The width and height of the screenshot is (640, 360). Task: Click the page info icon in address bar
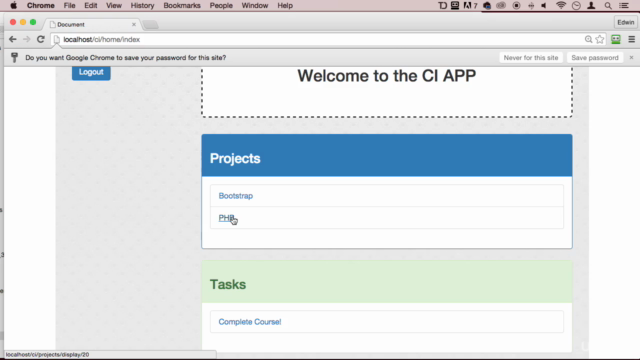[57, 39]
